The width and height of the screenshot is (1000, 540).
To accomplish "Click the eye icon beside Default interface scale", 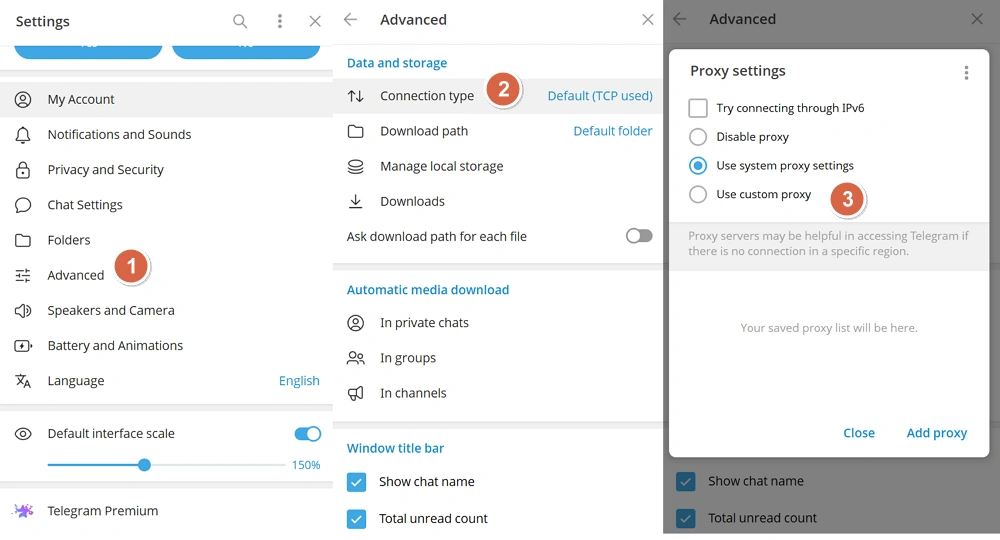I will click(23, 434).
